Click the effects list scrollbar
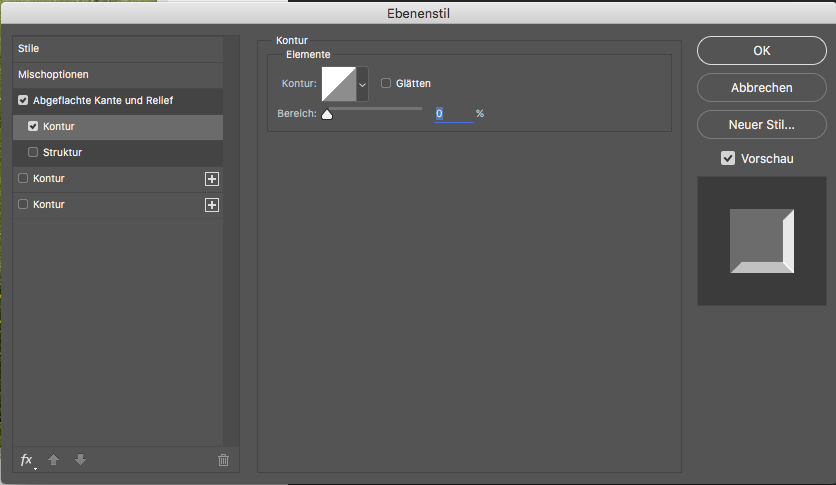The width and height of the screenshot is (836, 485). click(231, 241)
